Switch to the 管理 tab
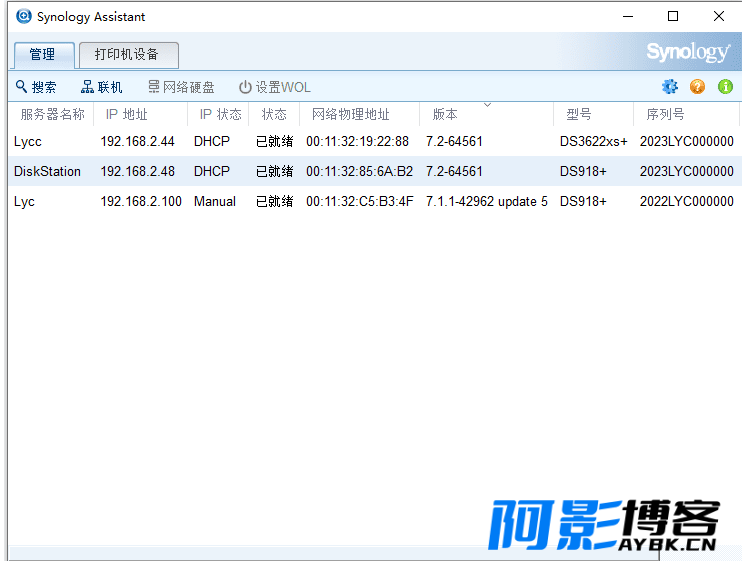 tap(44, 55)
